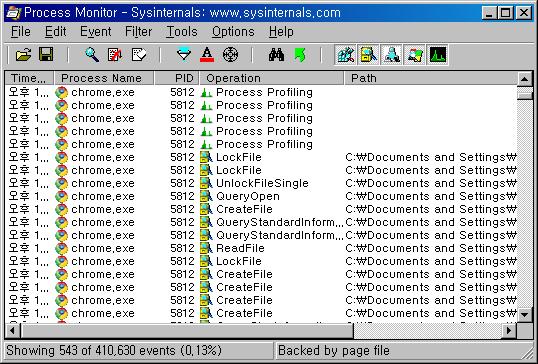538x364 pixels.
Task: Click the Process Name column header
Action: tap(104, 78)
